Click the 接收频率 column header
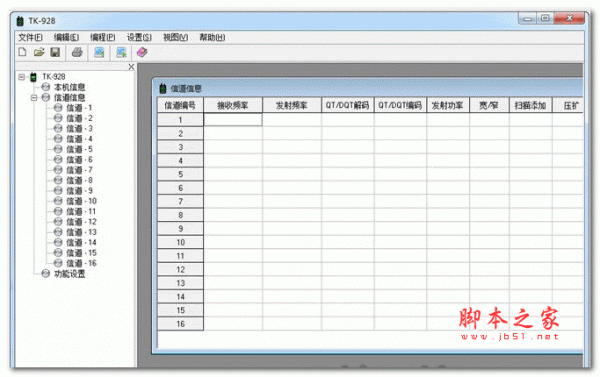The height and width of the screenshot is (377, 600). (x=233, y=105)
